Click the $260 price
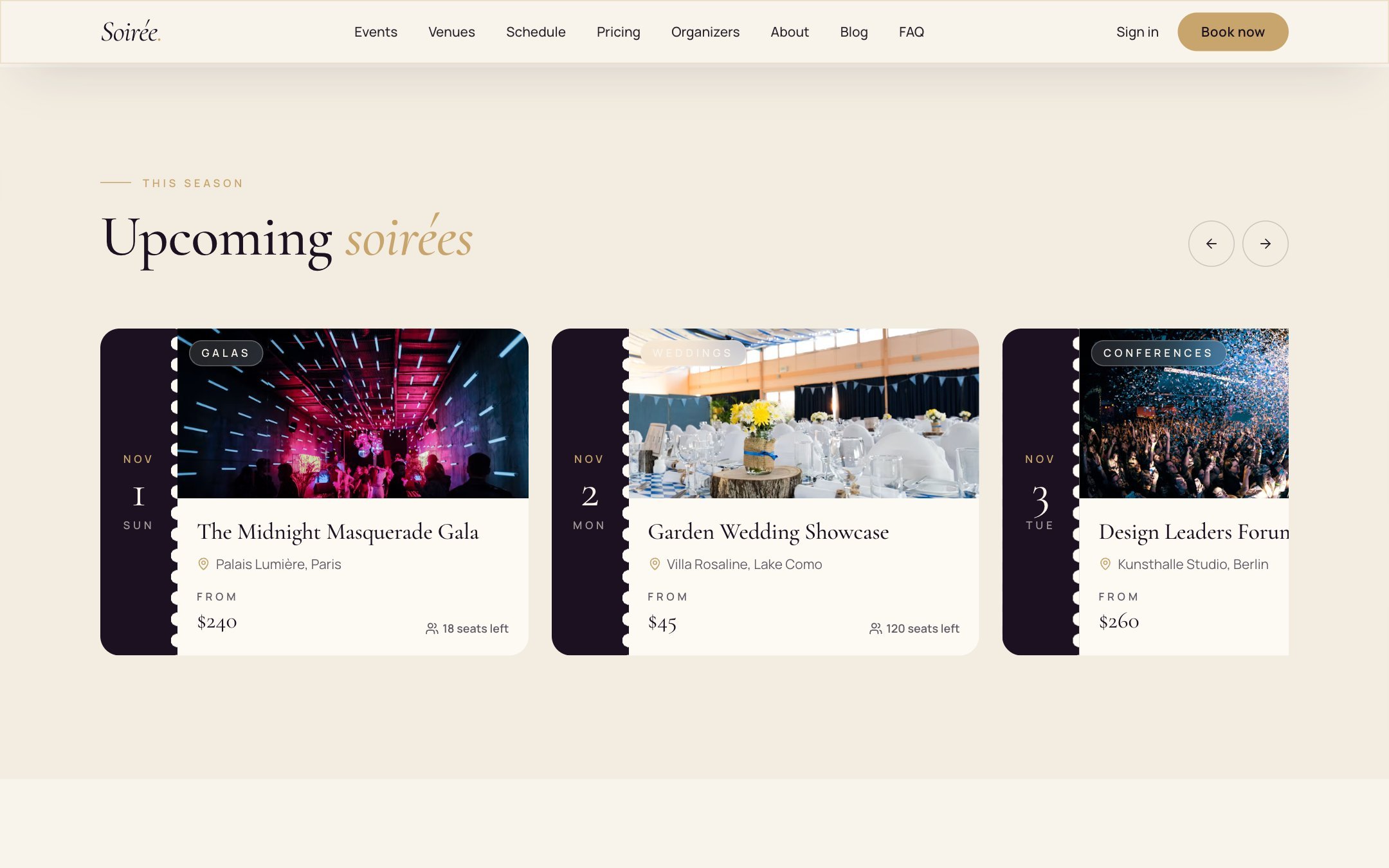Image resolution: width=1389 pixels, height=868 pixels. coord(1118,621)
